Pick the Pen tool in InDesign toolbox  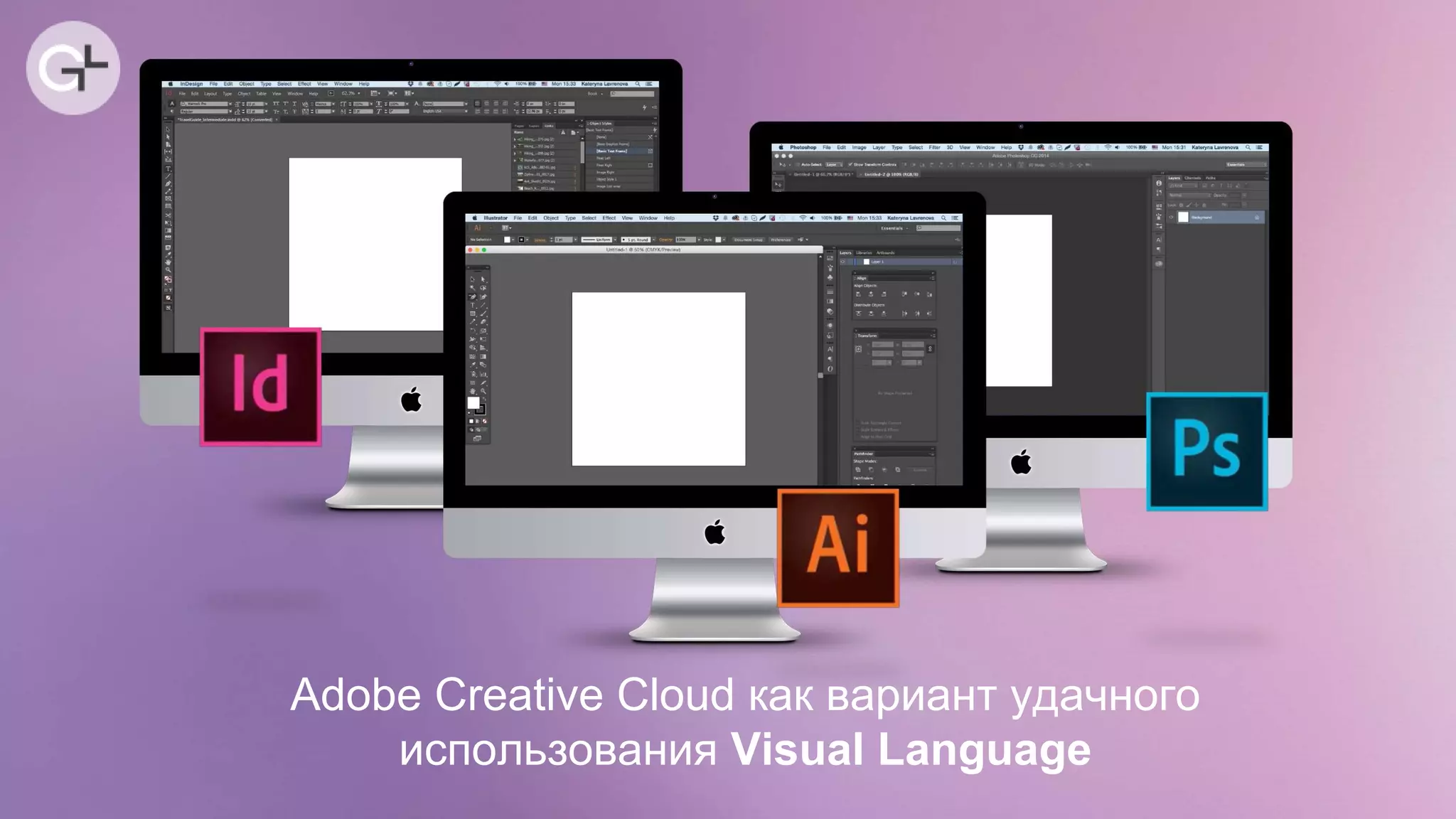[168, 183]
